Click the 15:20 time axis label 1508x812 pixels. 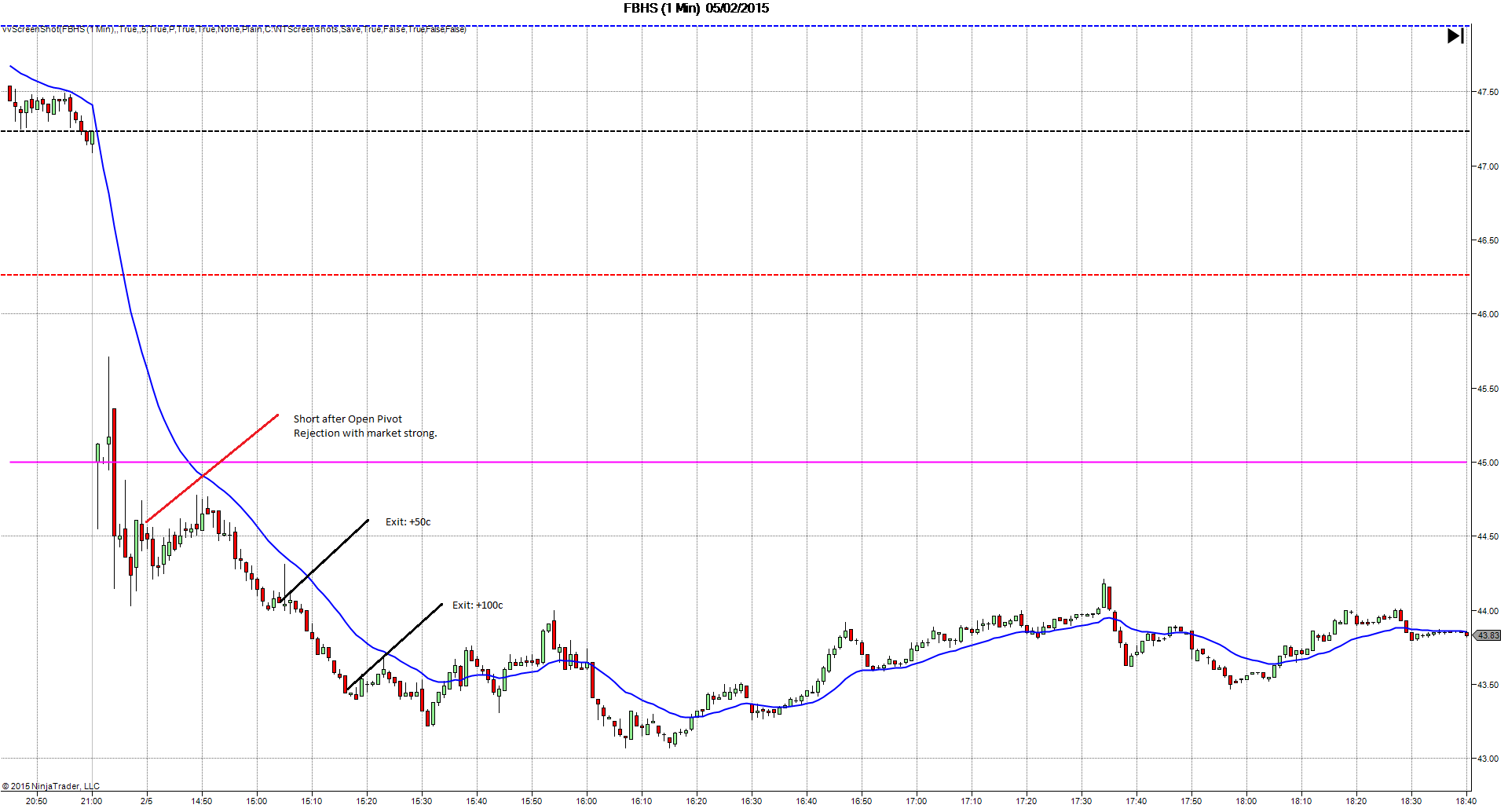point(367,801)
